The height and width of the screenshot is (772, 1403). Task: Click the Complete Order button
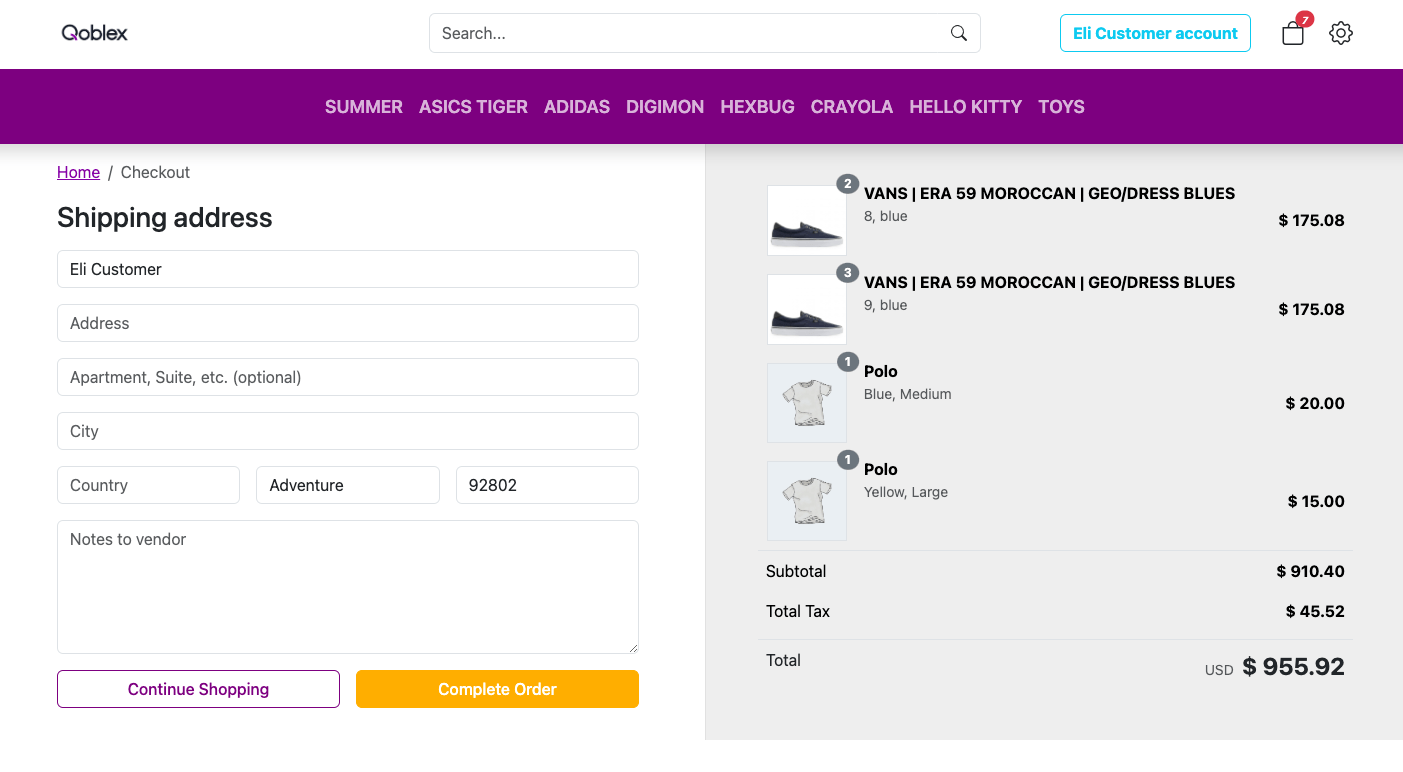click(497, 689)
